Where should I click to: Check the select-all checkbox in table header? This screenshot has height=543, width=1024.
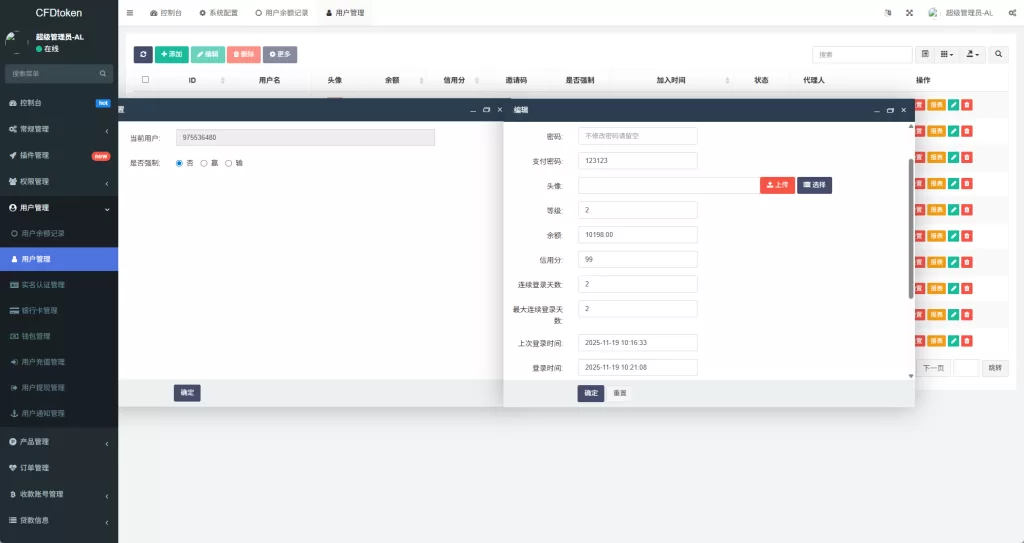[145, 80]
